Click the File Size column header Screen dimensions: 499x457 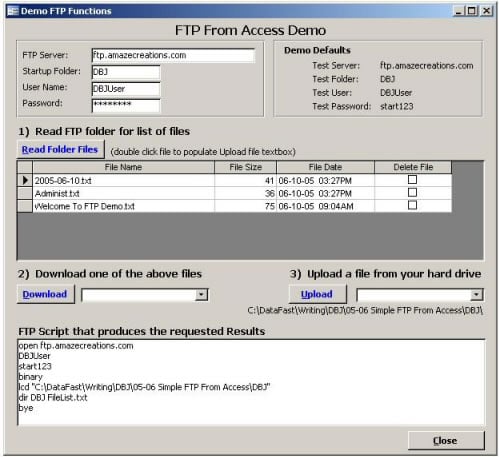[246, 167]
